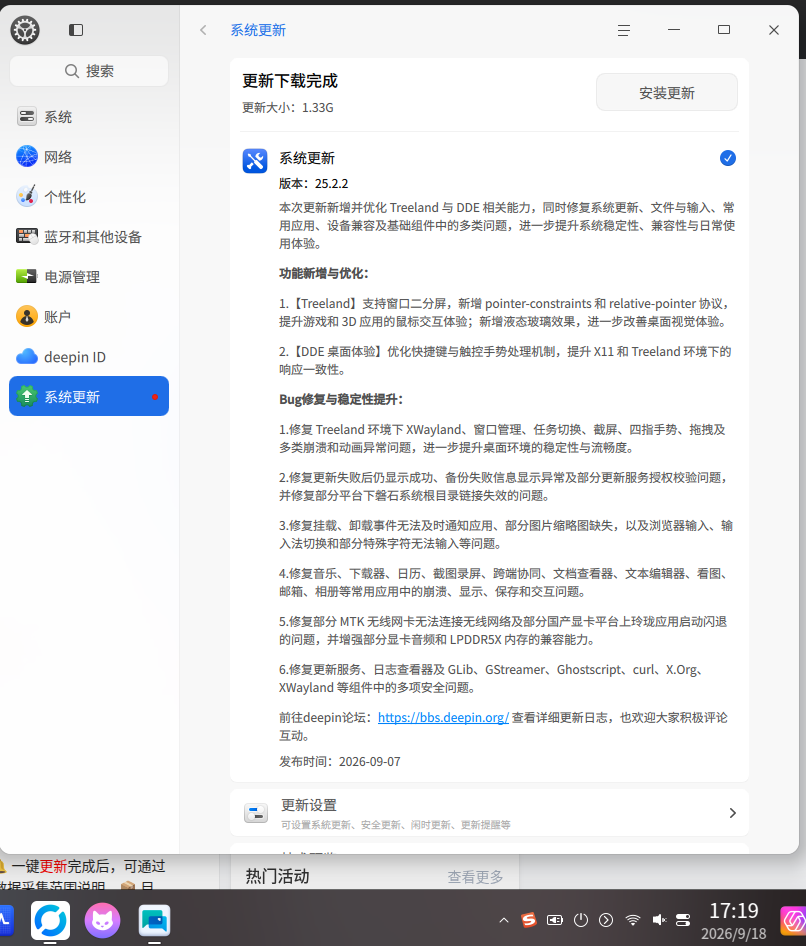The image size is (806, 946).
Task: Open the power tray icon
Action: pos(580,919)
